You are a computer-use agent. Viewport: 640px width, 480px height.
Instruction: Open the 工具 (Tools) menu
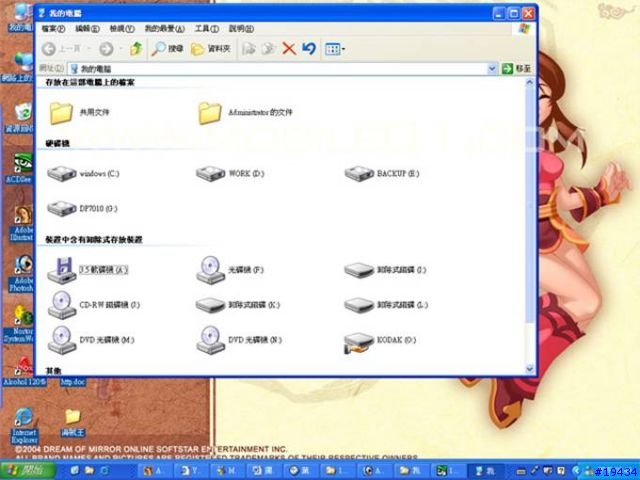tap(207, 29)
